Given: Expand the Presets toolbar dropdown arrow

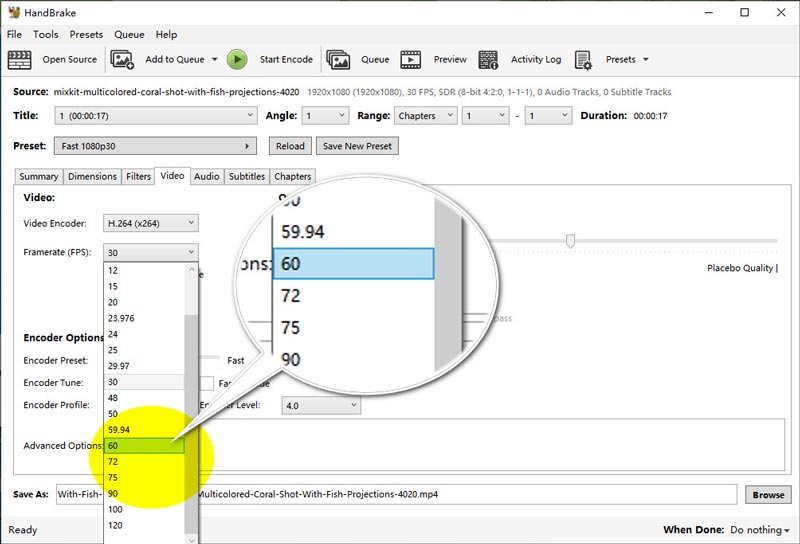Looking at the screenshot, I should [645, 60].
